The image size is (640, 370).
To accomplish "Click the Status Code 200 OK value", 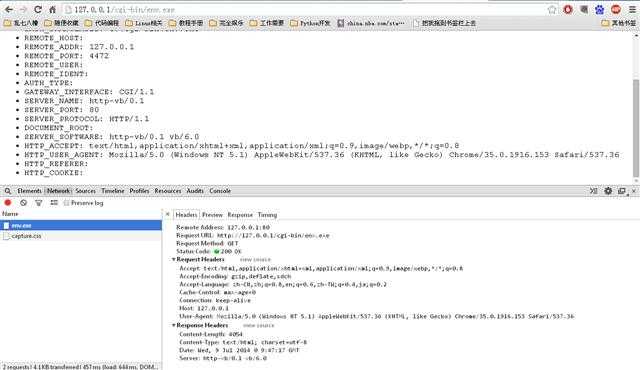I will coord(228,252).
